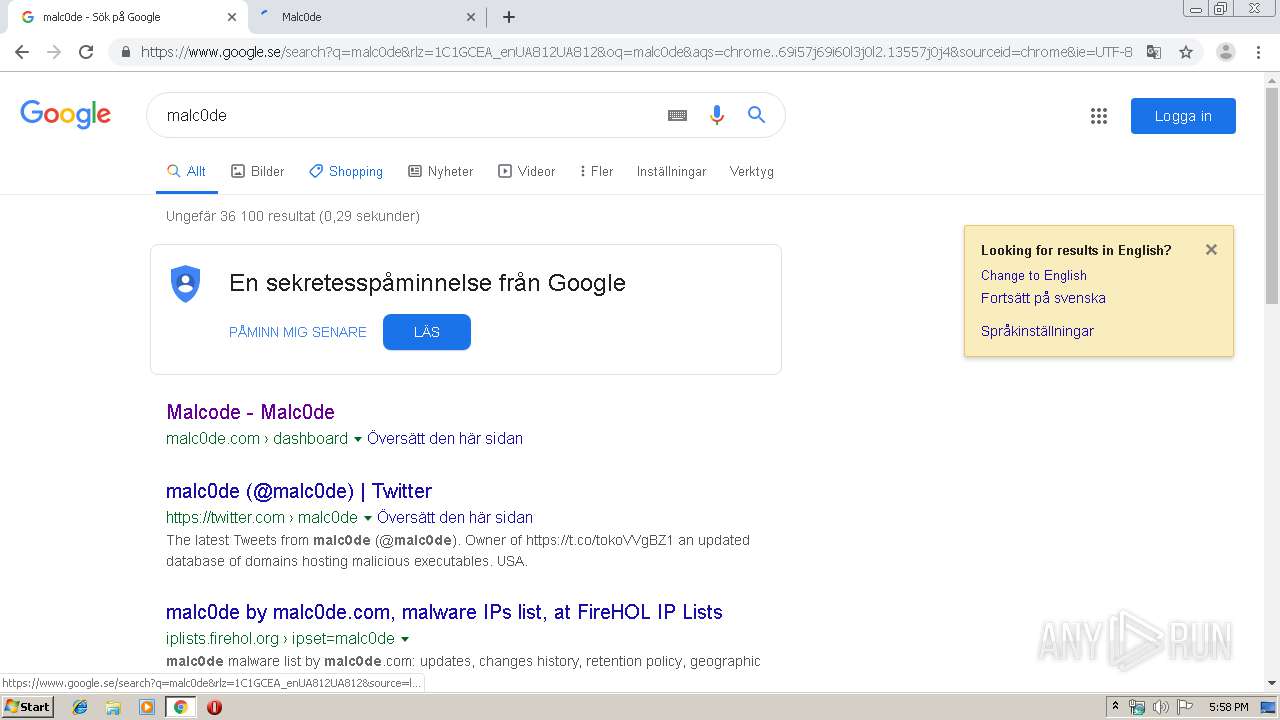Open the 'malc0de (@malc0de) | Twitter' result
This screenshot has height=720, width=1280.
click(x=299, y=491)
